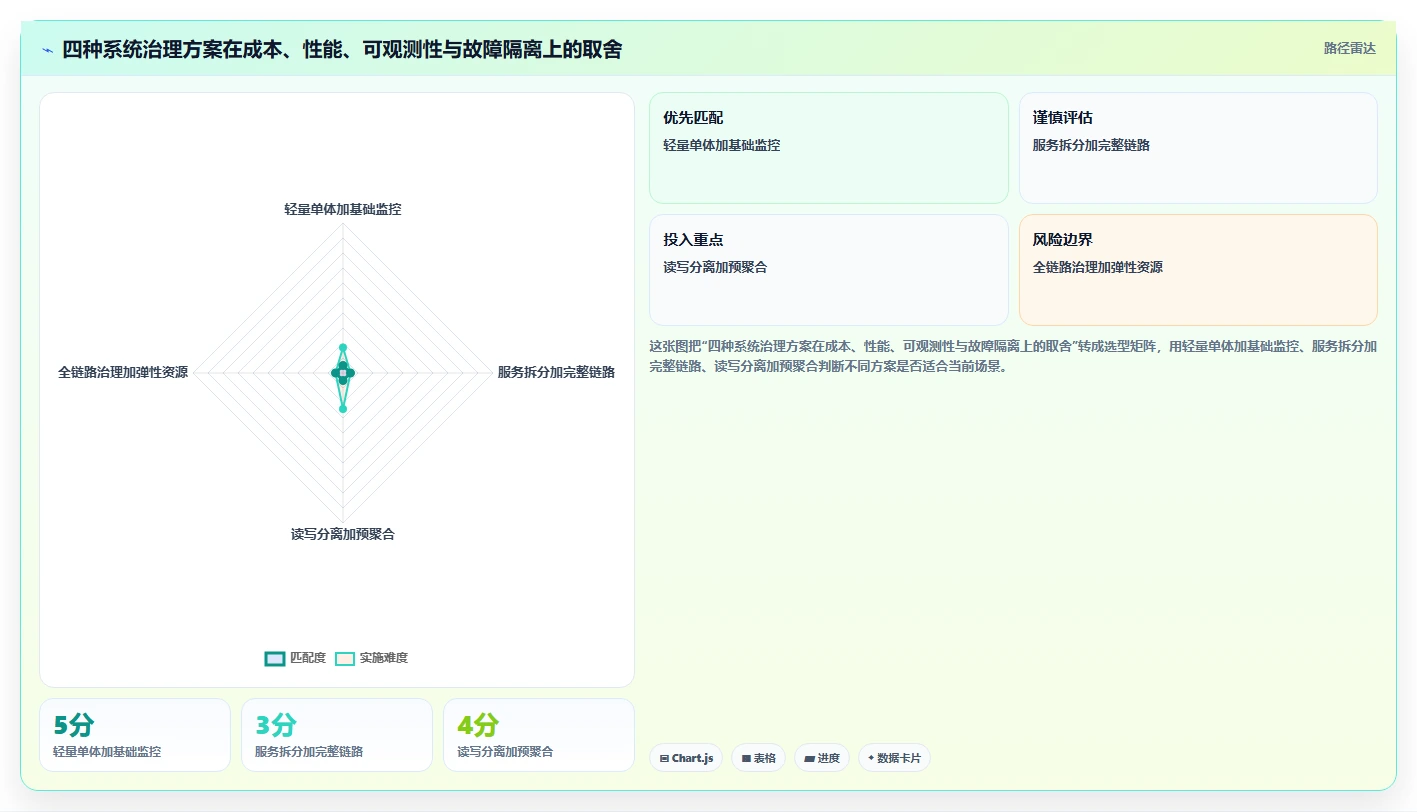Select the 4分 score card
This screenshot has width=1417, height=812.
click(x=539, y=735)
